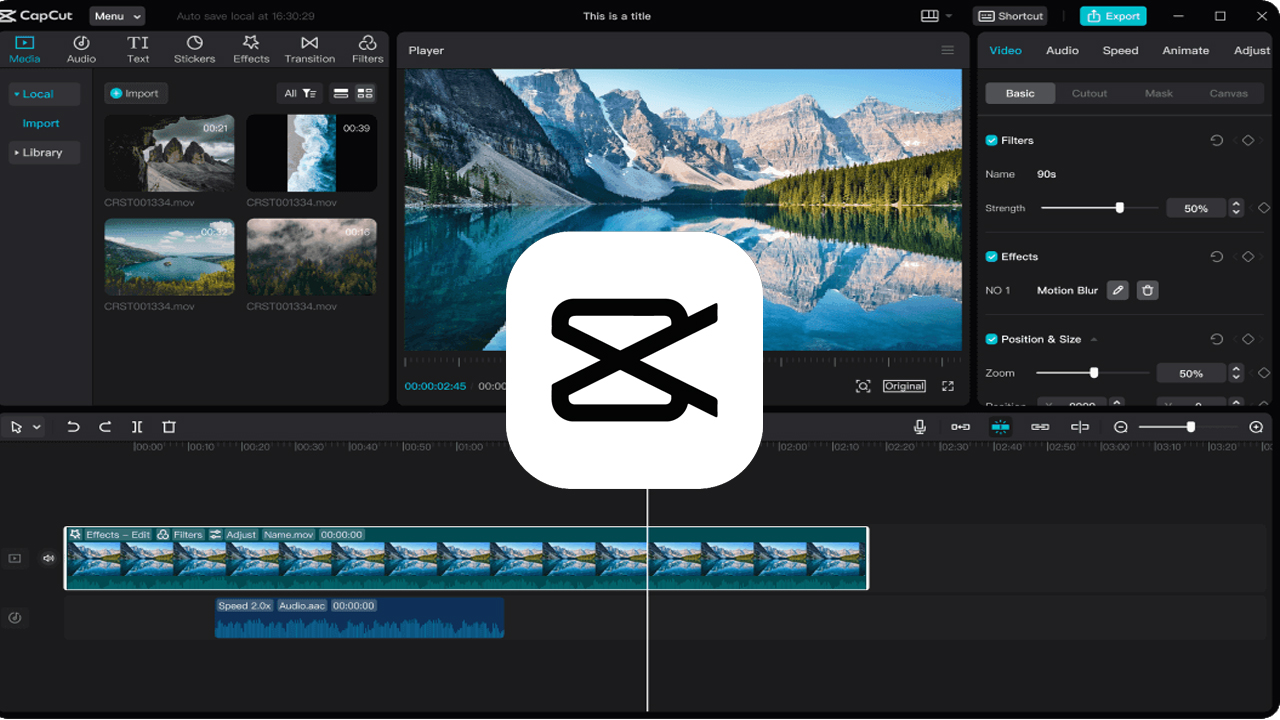
Task: Select the 00:39 ocean waves clip thumbnail
Action: click(x=312, y=153)
